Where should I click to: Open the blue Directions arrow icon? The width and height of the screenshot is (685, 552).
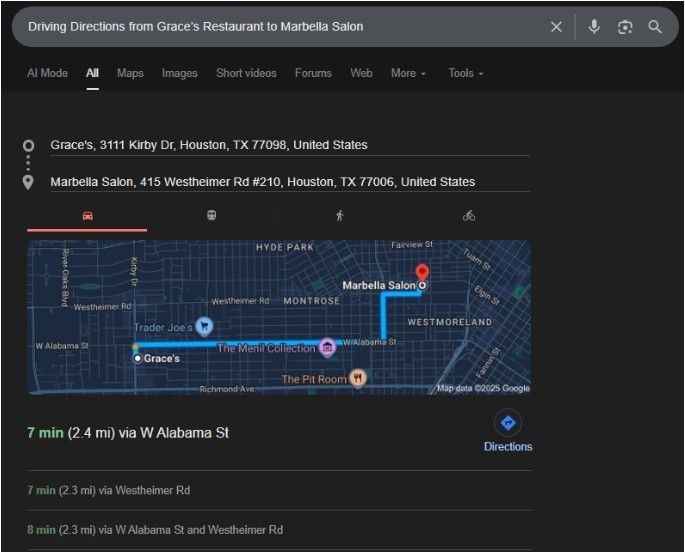click(x=508, y=423)
